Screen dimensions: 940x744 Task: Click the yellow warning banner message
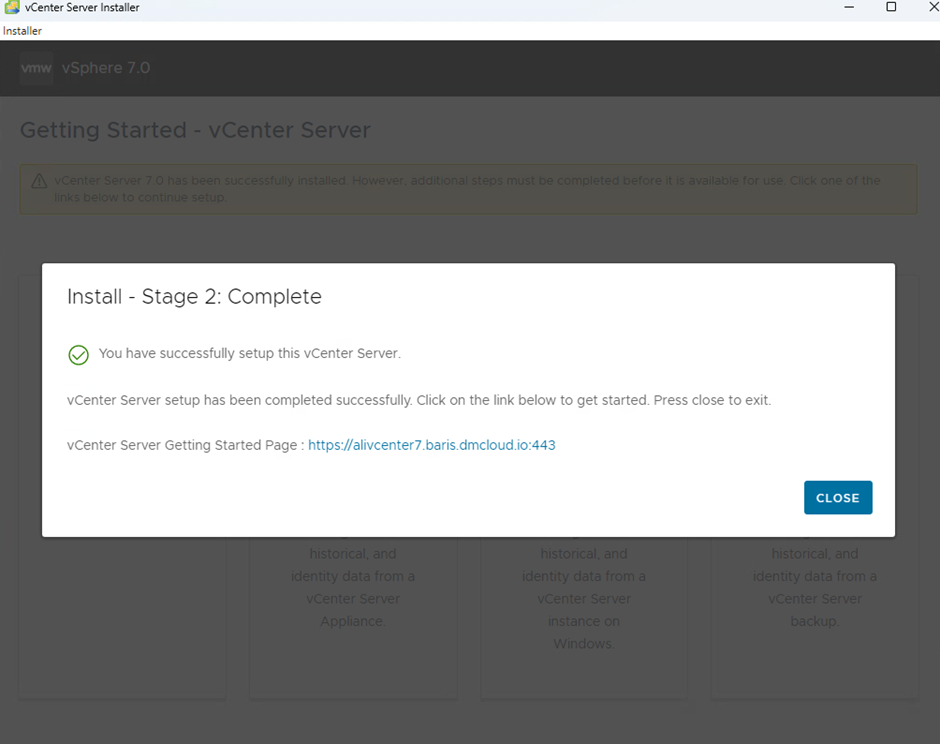pyautogui.click(x=467, y=189)
